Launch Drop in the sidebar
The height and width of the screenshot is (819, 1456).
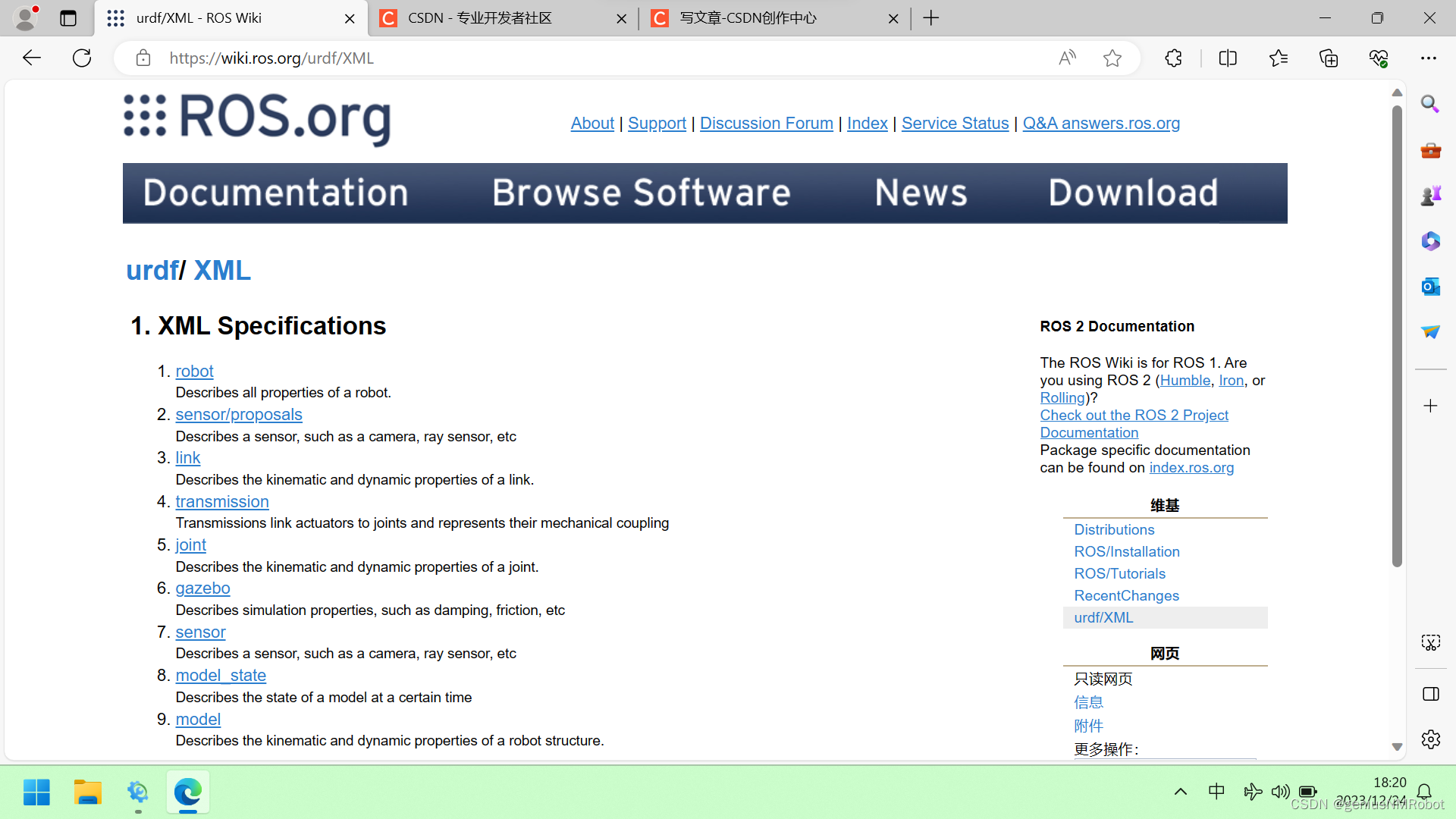point(1430,331)
